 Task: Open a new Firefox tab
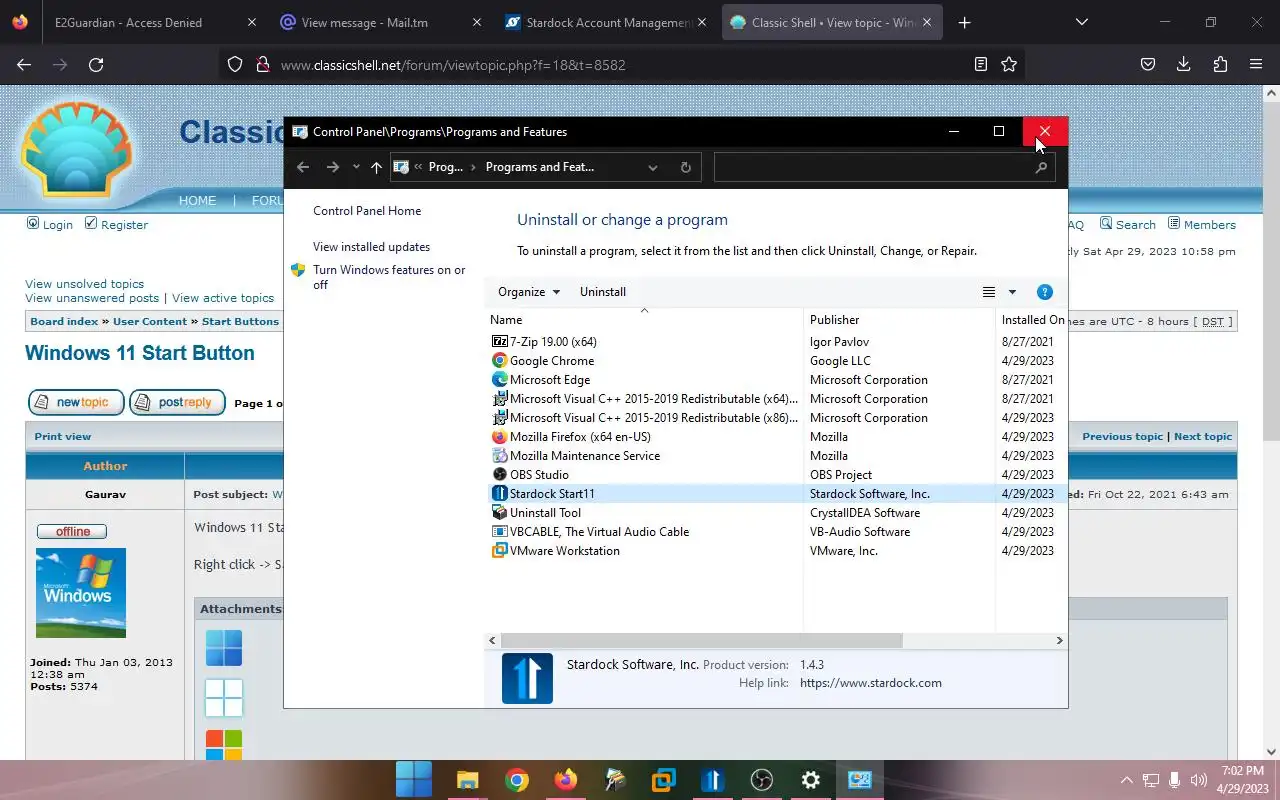[964, 22]
